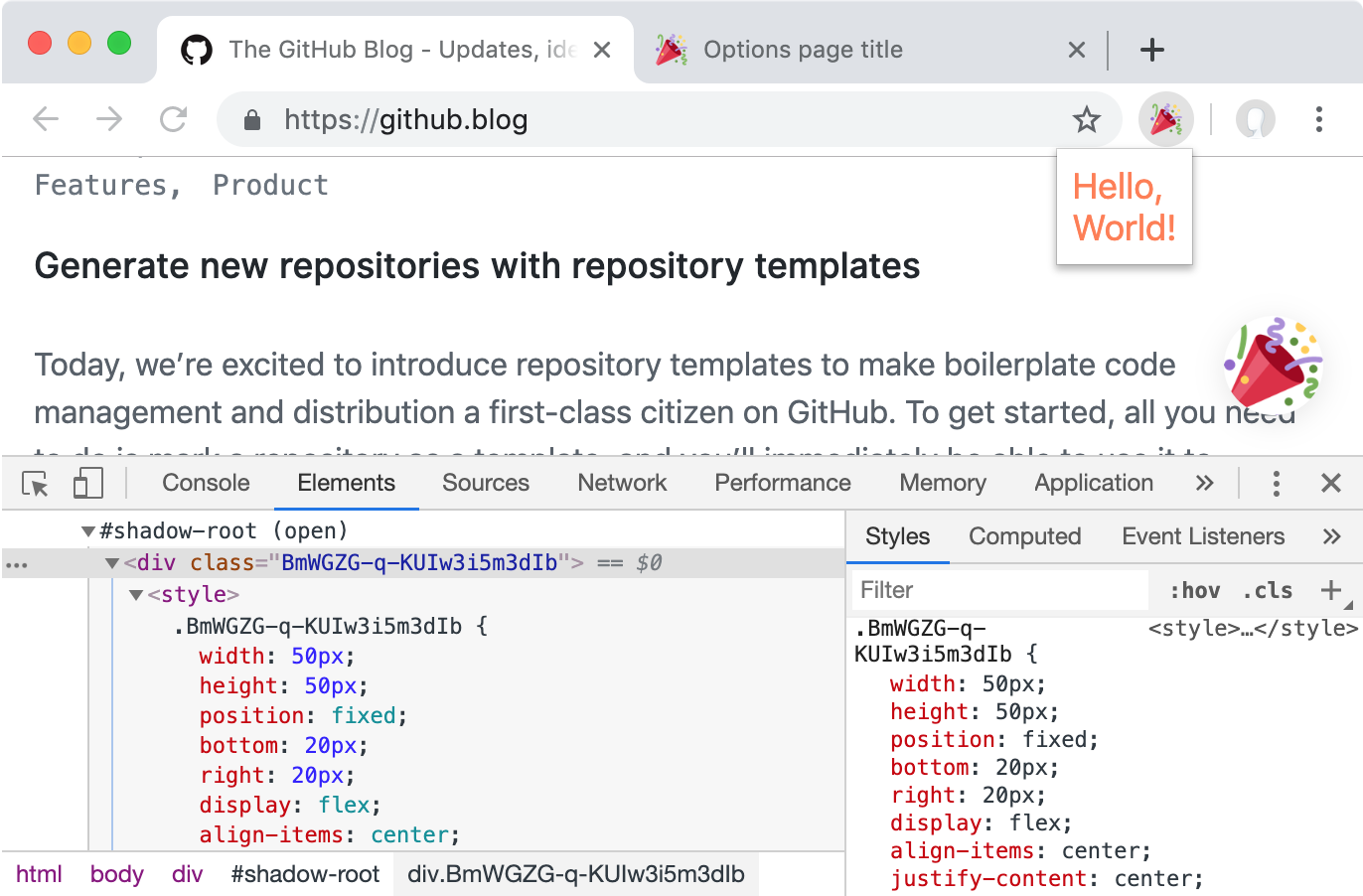
Task: Toggle the .cls class editor
Action: (x=1268, y=591)
